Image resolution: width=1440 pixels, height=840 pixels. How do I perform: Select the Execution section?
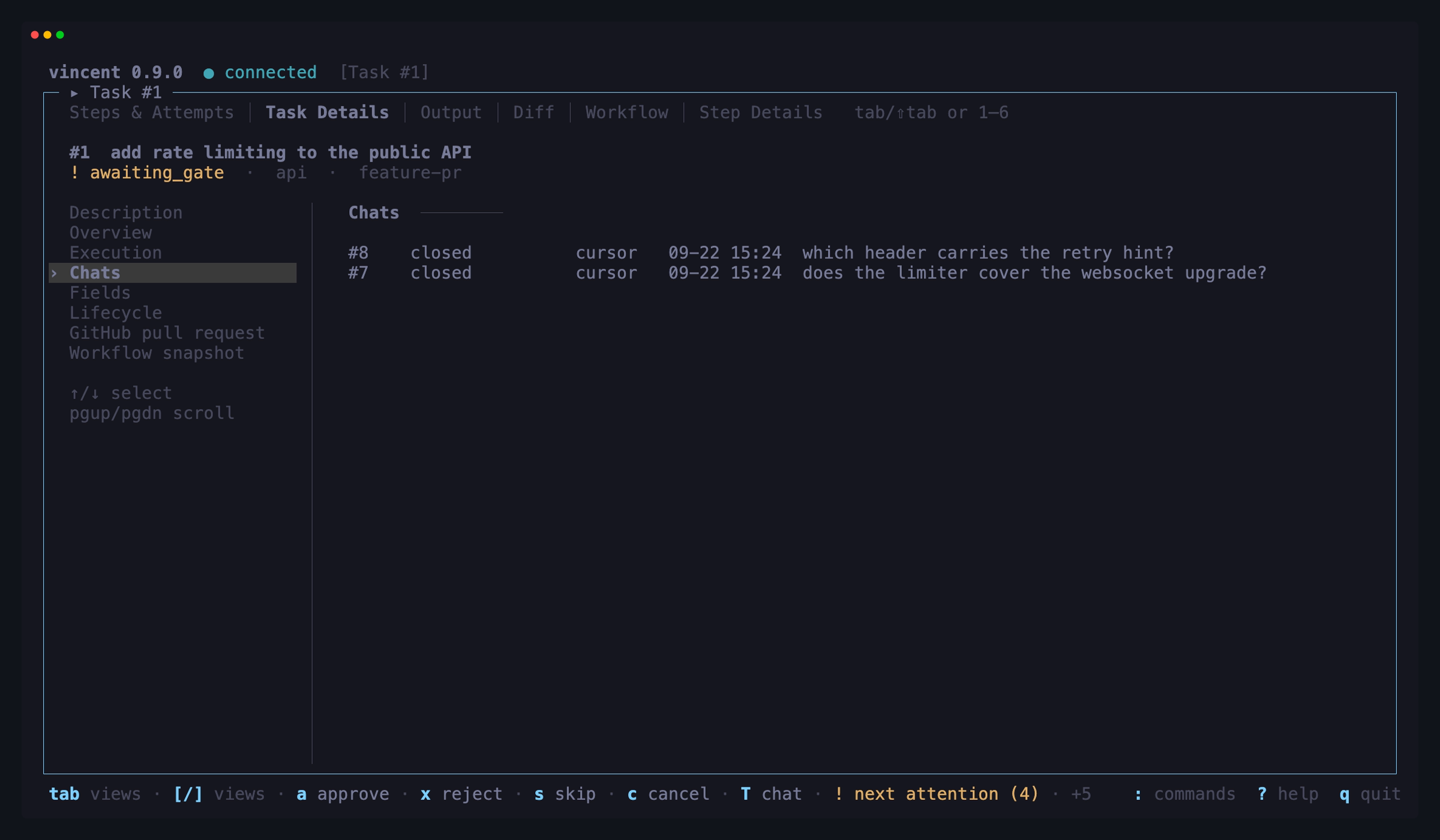point(116,253)
